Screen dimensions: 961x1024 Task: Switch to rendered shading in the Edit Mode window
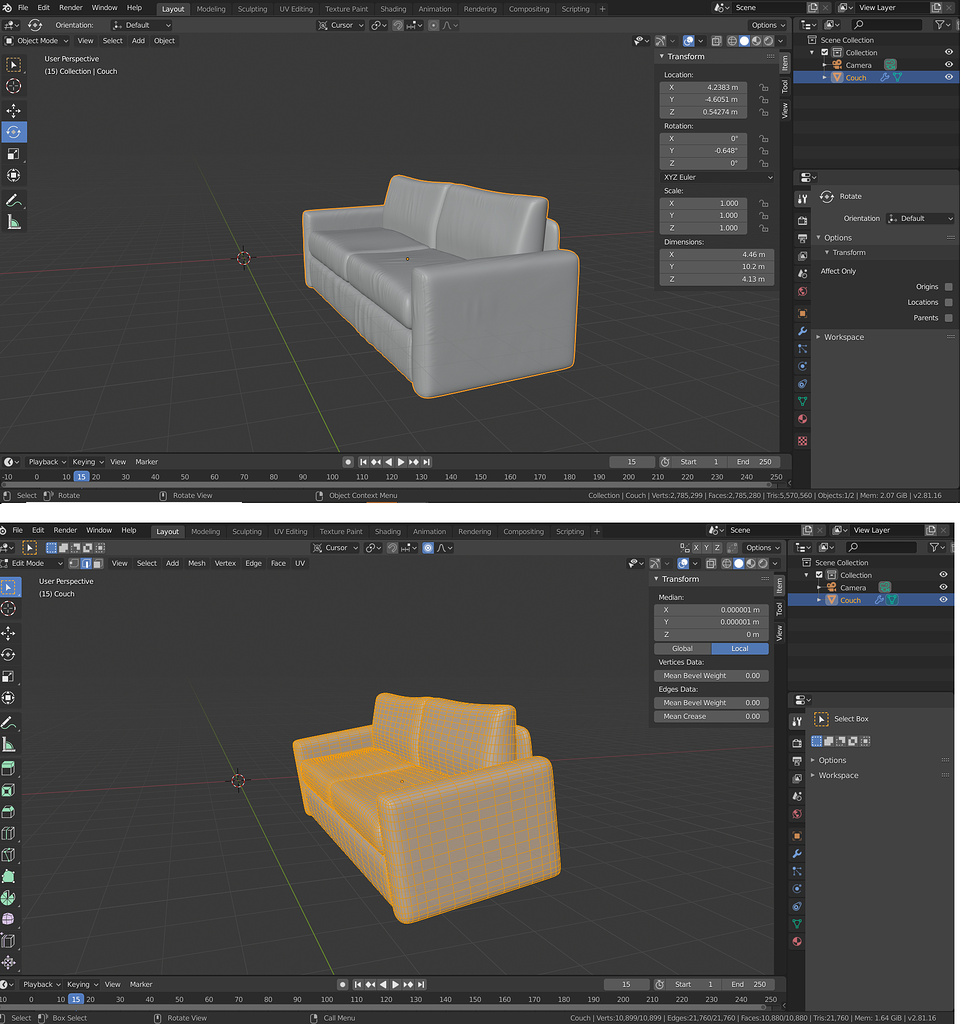click(x=763, y=563)
